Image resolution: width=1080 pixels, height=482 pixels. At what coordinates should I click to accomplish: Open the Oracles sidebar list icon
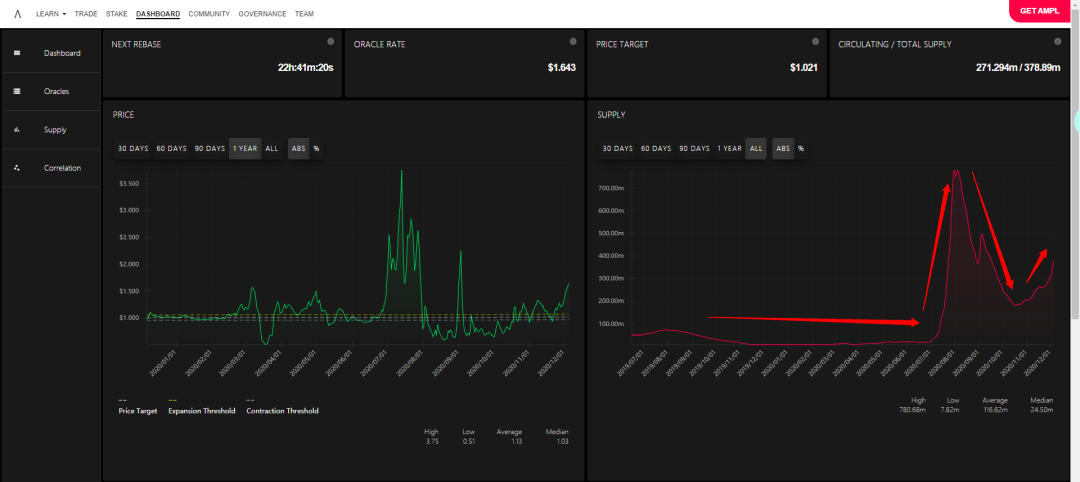pyautogui.click(x=17, y=91)
